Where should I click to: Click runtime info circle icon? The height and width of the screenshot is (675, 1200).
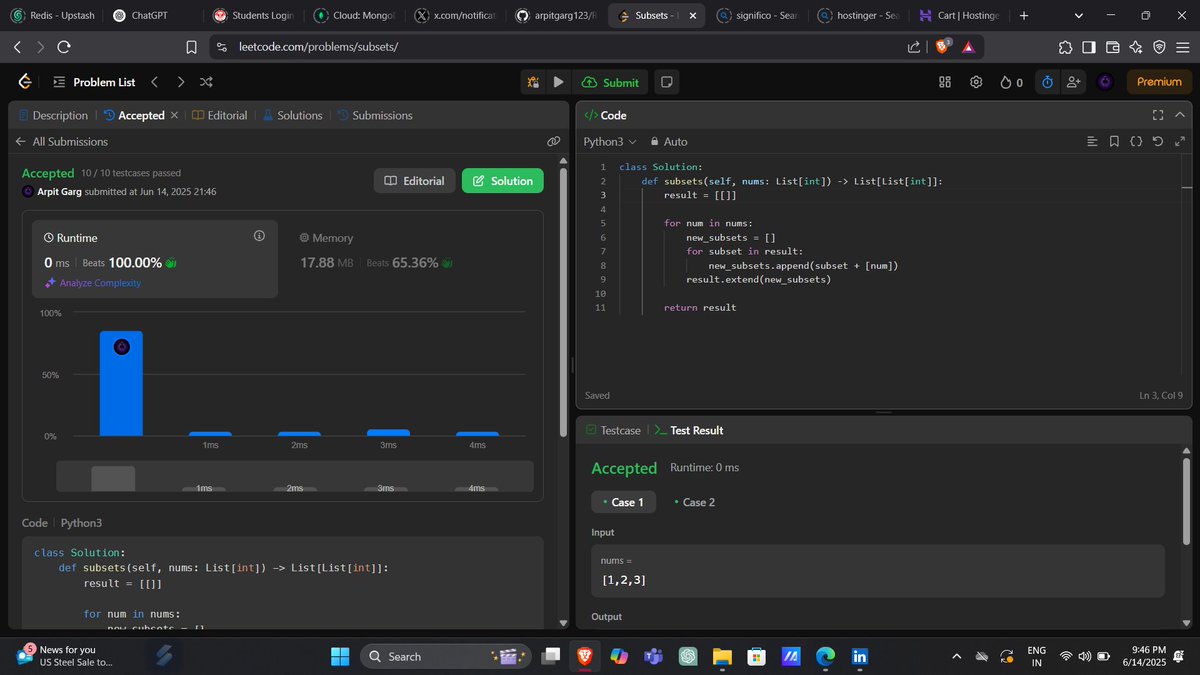tap(259, 236)
